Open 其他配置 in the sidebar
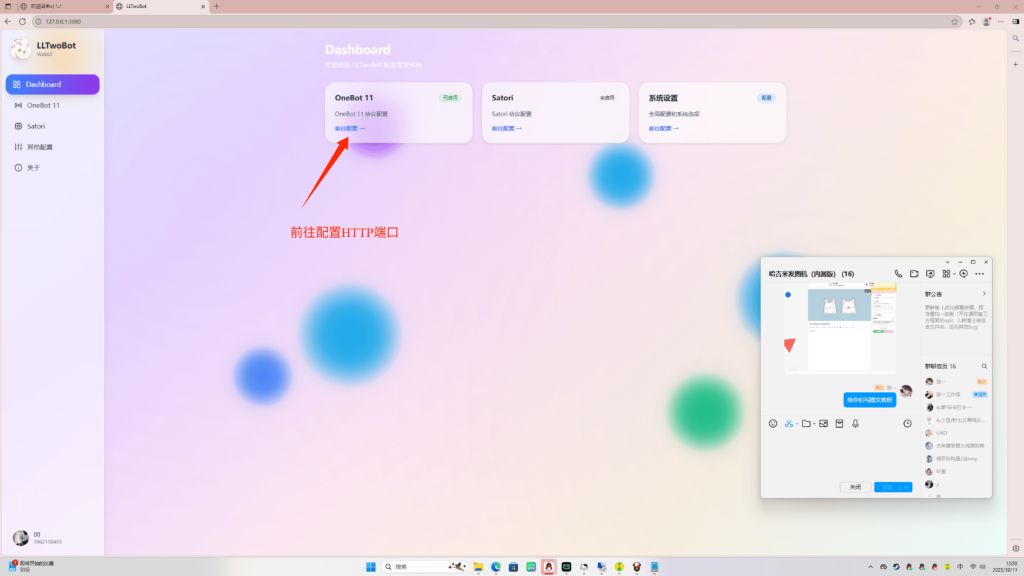Viewport: 1024px width, 576px height. (x=39, y=147)
